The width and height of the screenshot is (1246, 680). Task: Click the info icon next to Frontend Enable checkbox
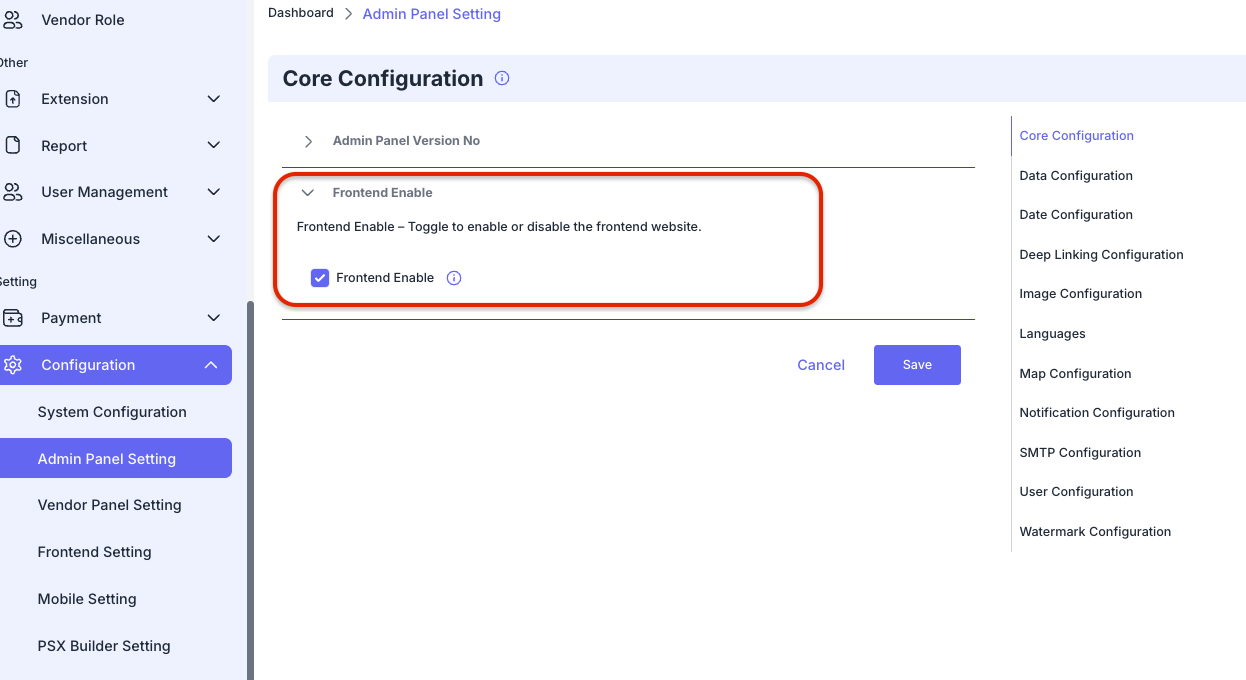pos(454,278)
